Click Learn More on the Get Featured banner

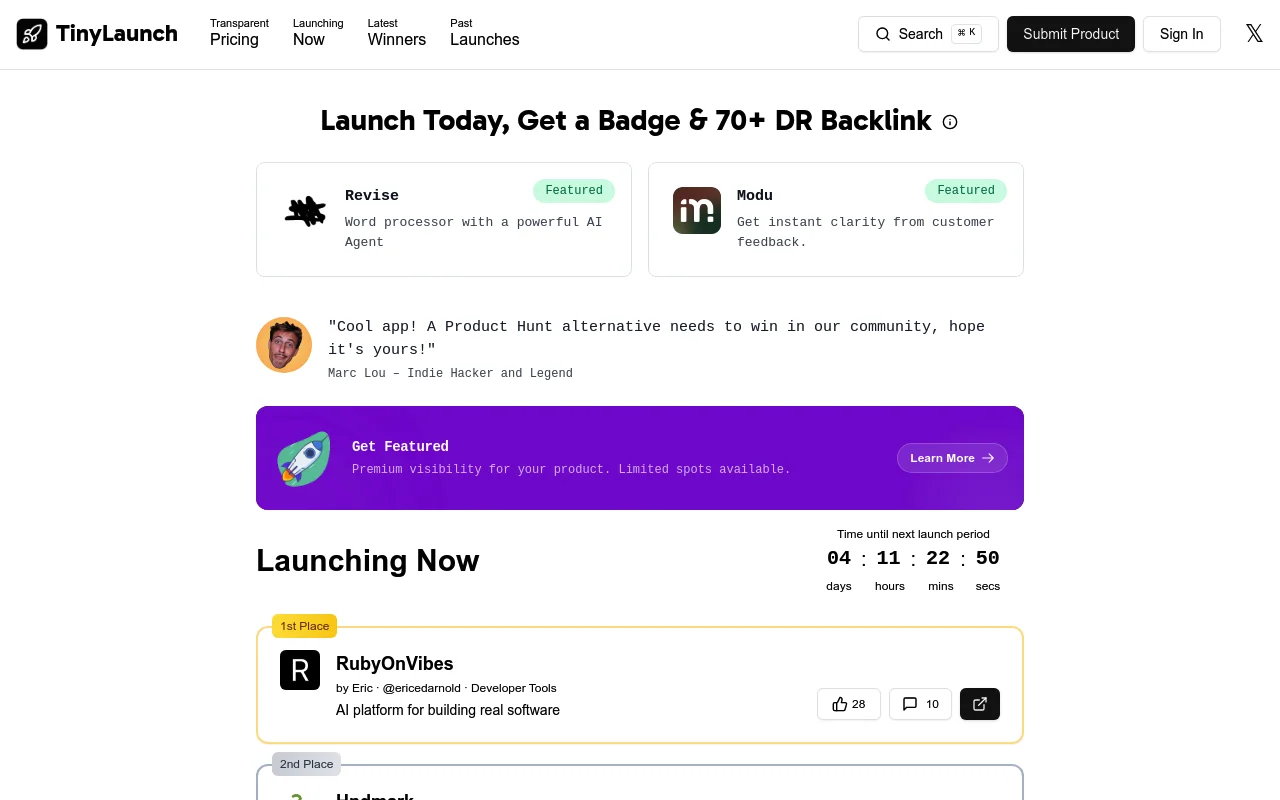coord(951,458)
